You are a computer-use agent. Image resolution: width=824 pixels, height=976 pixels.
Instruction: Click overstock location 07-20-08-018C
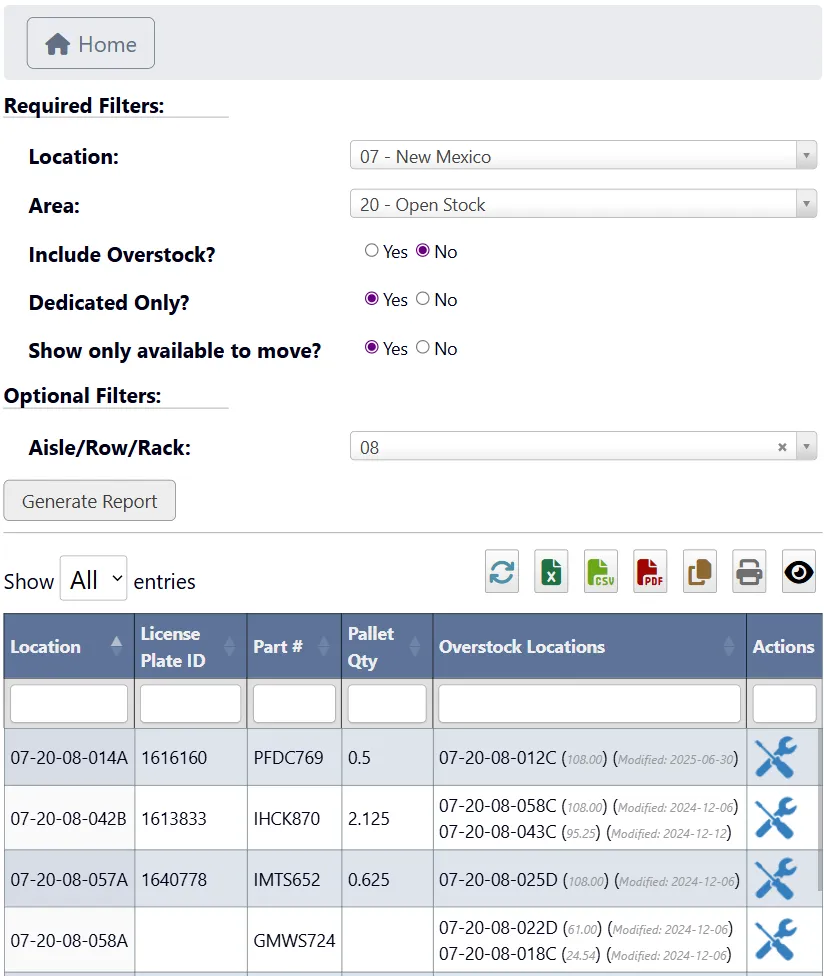[x=497, y=954]
